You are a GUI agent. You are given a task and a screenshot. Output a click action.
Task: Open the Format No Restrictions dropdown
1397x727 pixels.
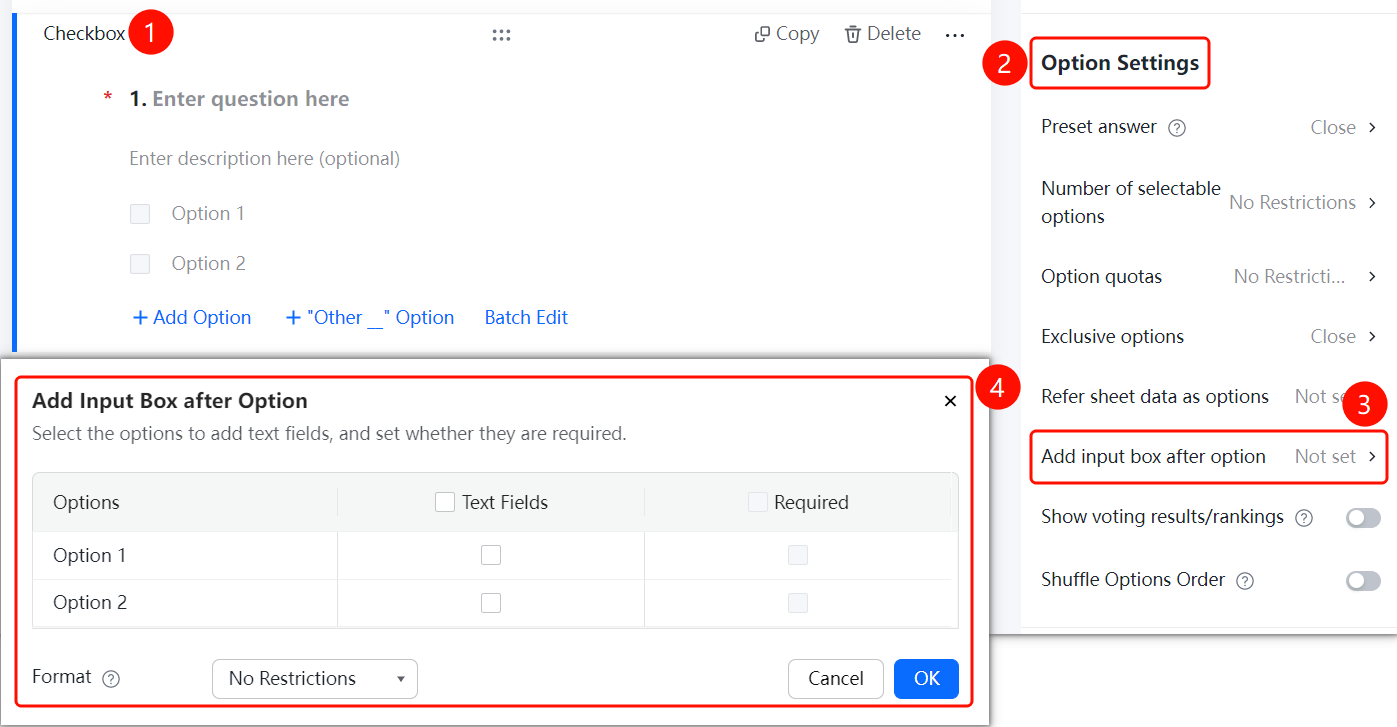315,678
